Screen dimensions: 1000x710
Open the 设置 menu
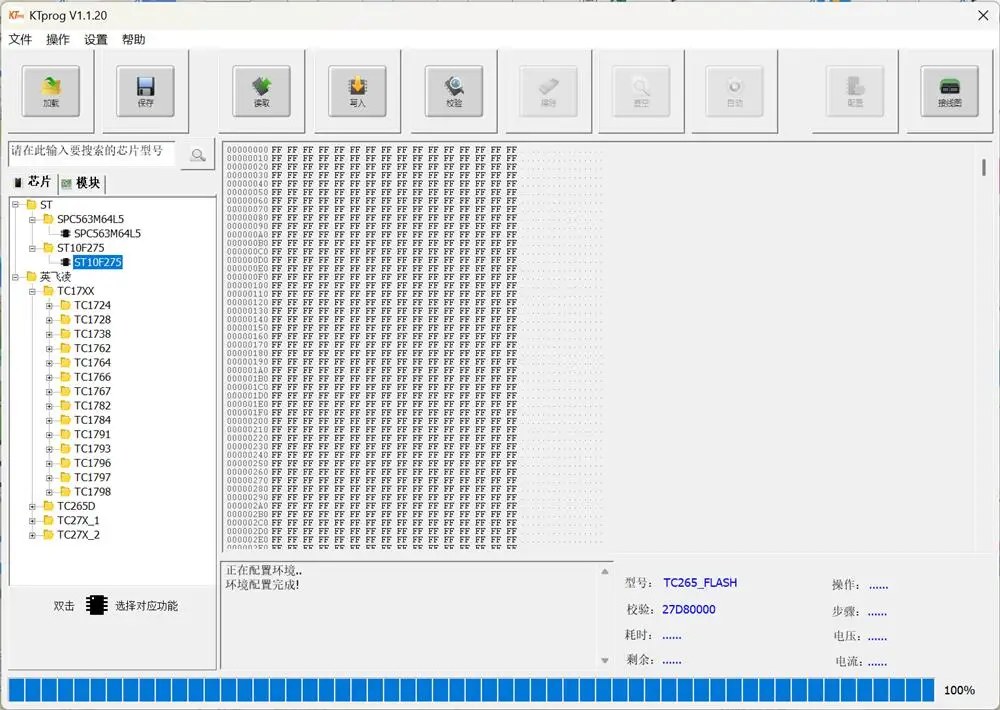pyautogui.click(x=96, y=40)
